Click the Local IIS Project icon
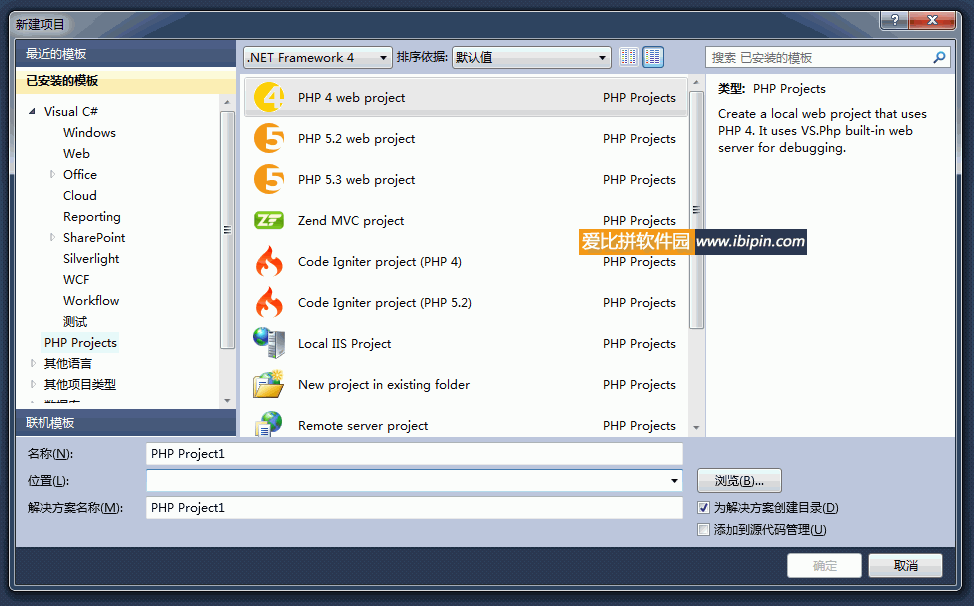 point(269,343)
